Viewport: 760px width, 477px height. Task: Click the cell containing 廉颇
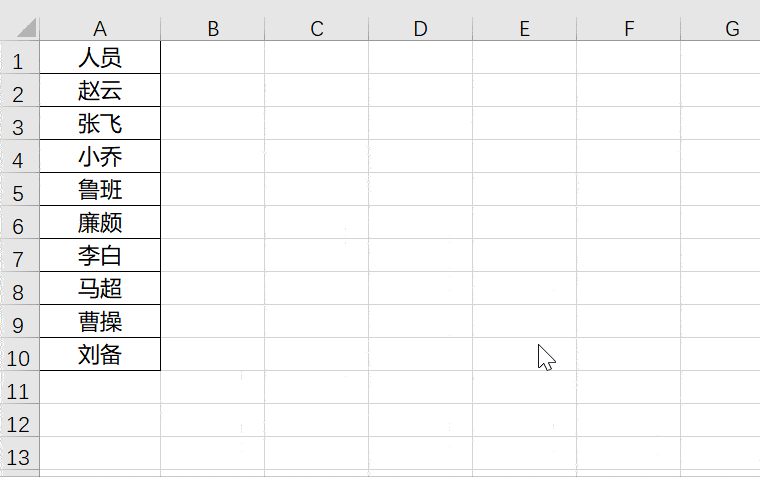tap(100, 223)
